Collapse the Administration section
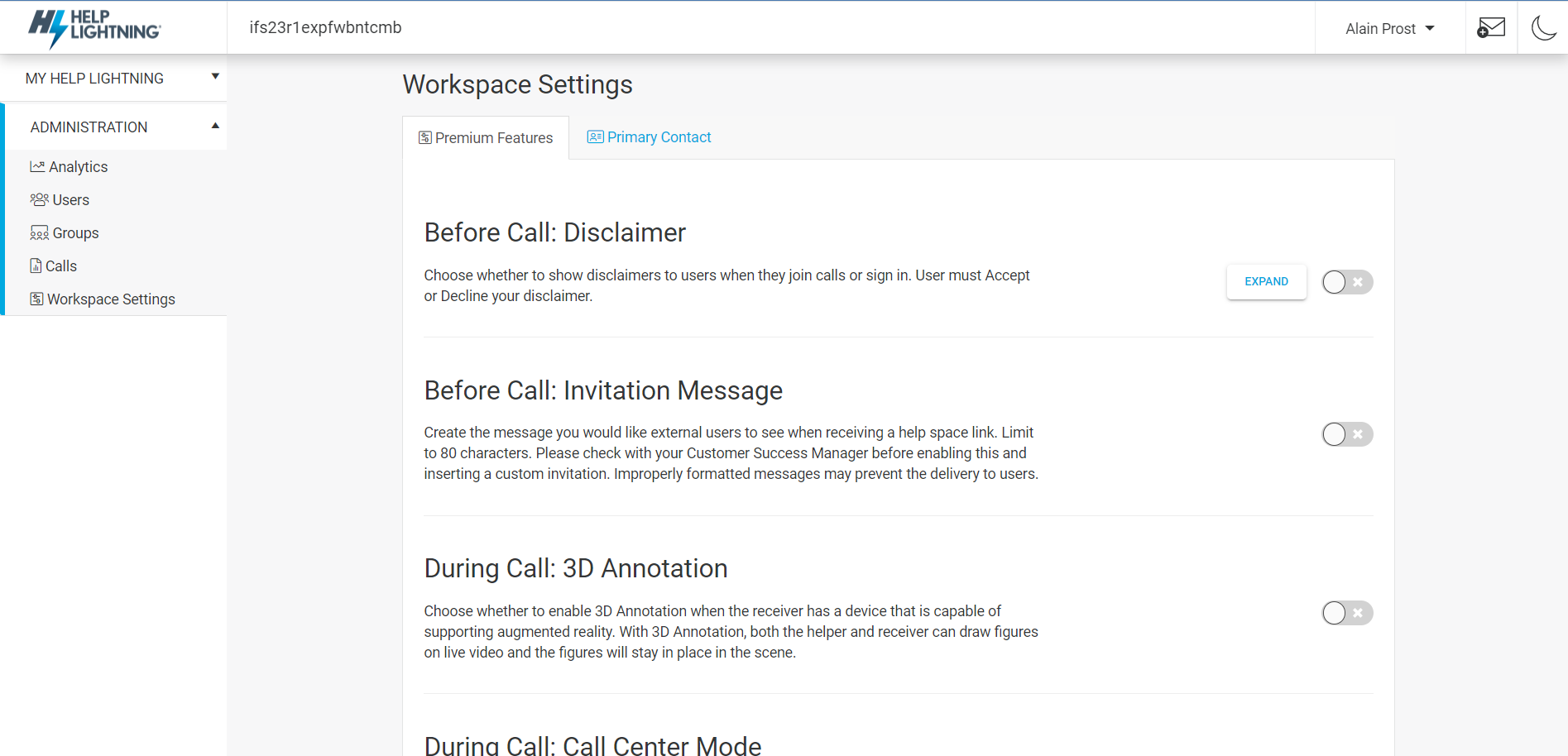 116,127
